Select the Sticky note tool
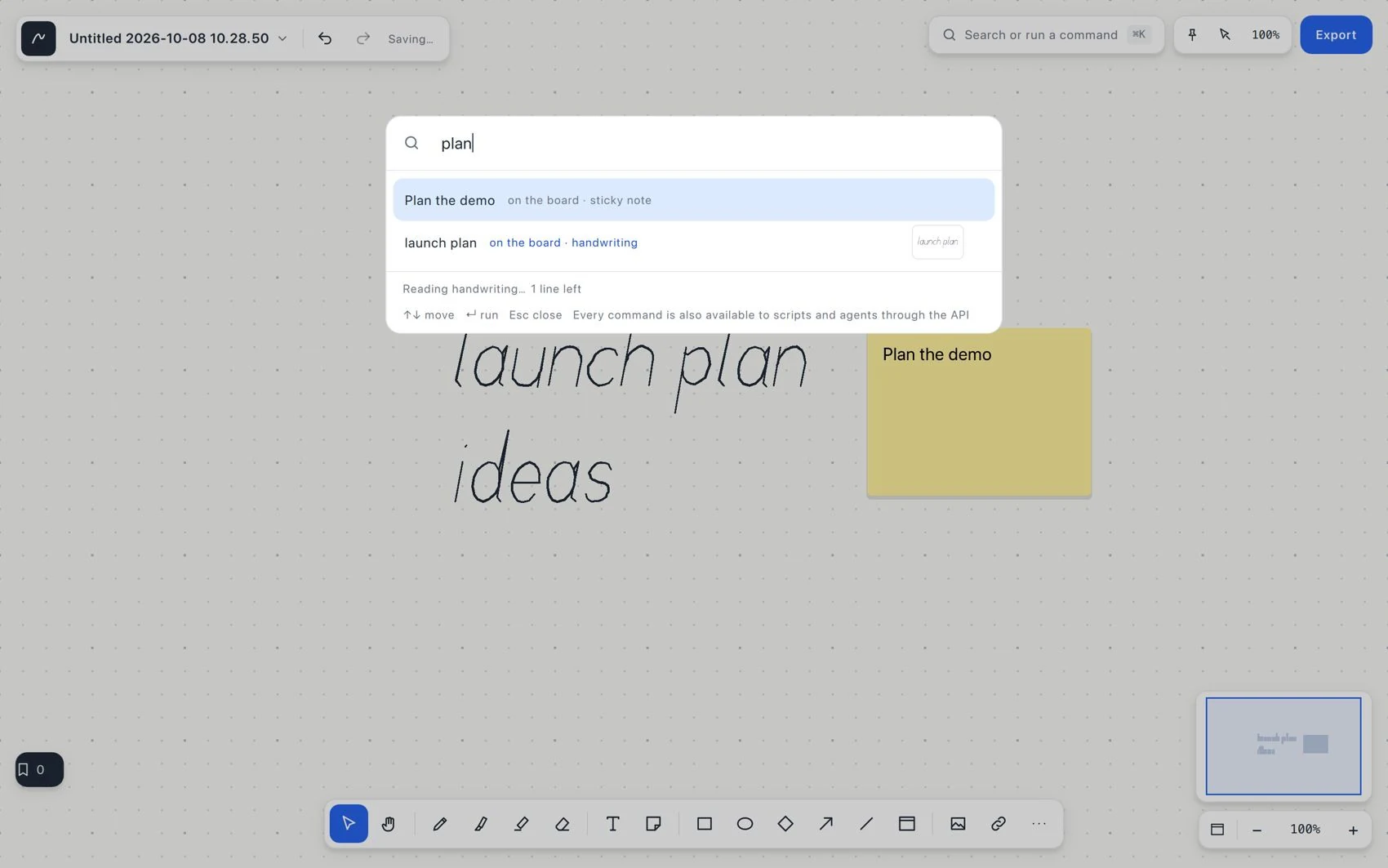1388x868 pixels. [x=653, y=823]
